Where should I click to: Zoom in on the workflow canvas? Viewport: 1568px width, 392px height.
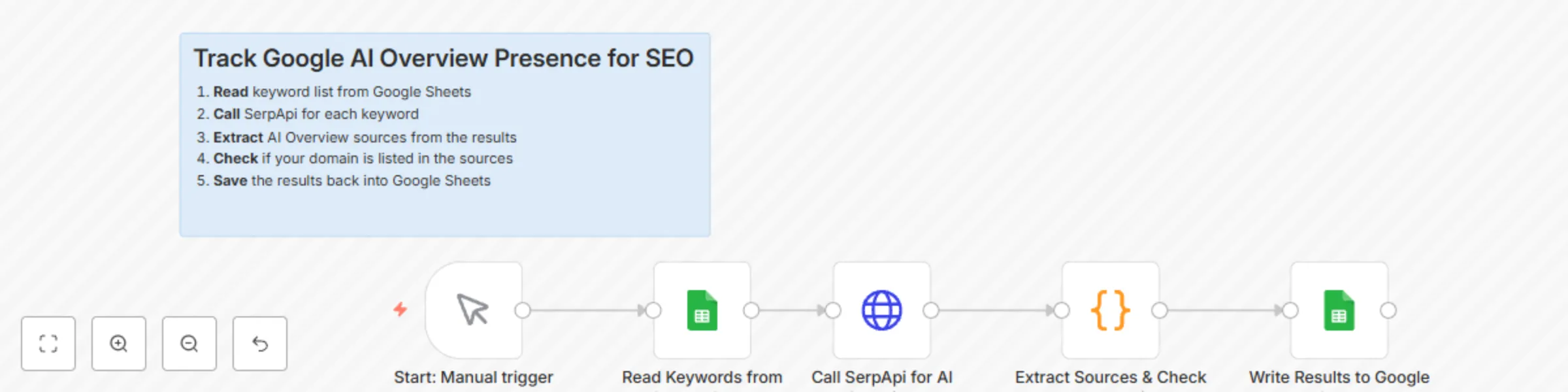[118, 343]
